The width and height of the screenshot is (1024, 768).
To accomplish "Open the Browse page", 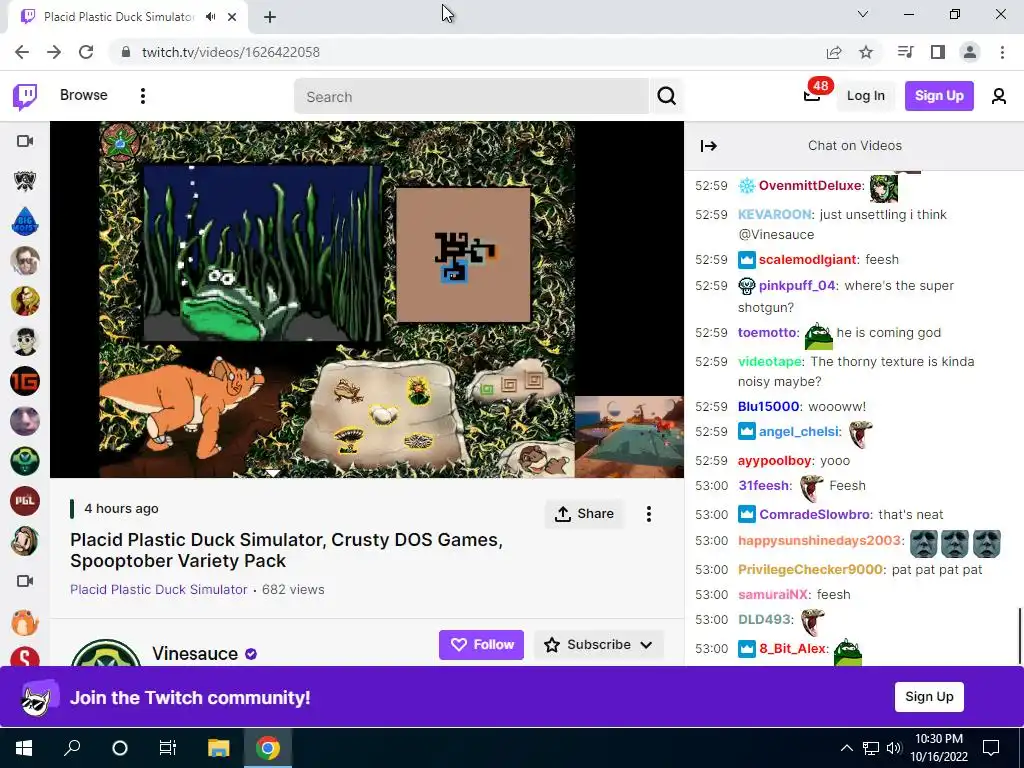I will pyautogui.click(x=84, y=95).
